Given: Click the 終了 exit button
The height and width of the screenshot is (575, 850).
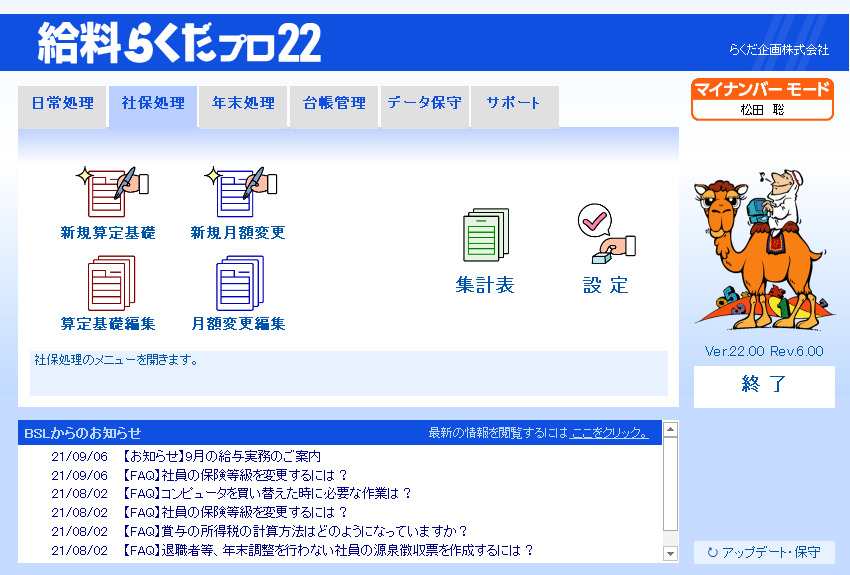Looking at the screenshot, I should 764,386.
